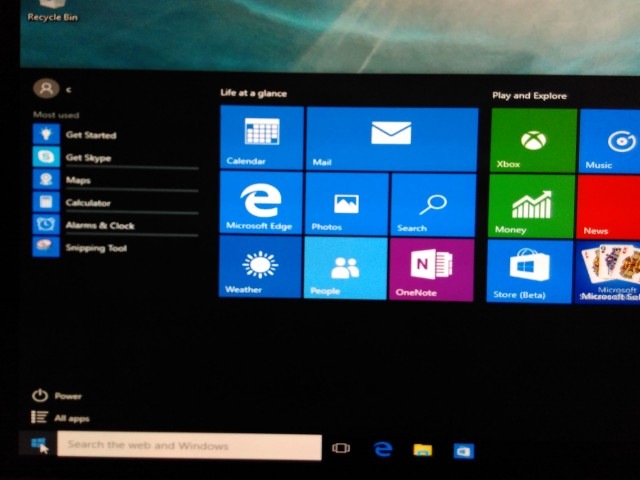This screenshot has height=480, width=640.
Task: Click the Life at a glance group header
Action: (x=253, y=93)
